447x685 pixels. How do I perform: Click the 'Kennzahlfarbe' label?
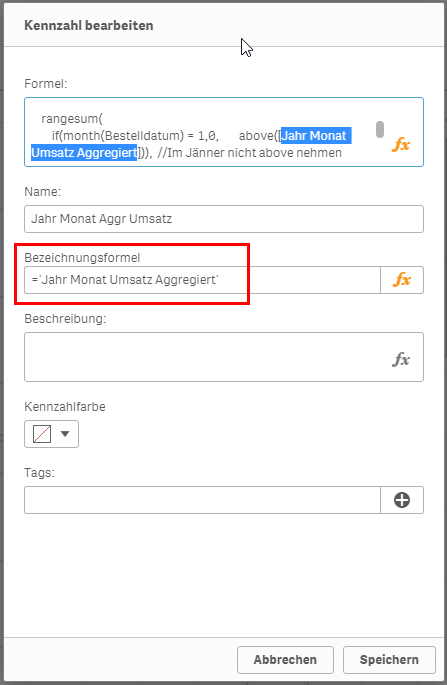coord(65,406)
